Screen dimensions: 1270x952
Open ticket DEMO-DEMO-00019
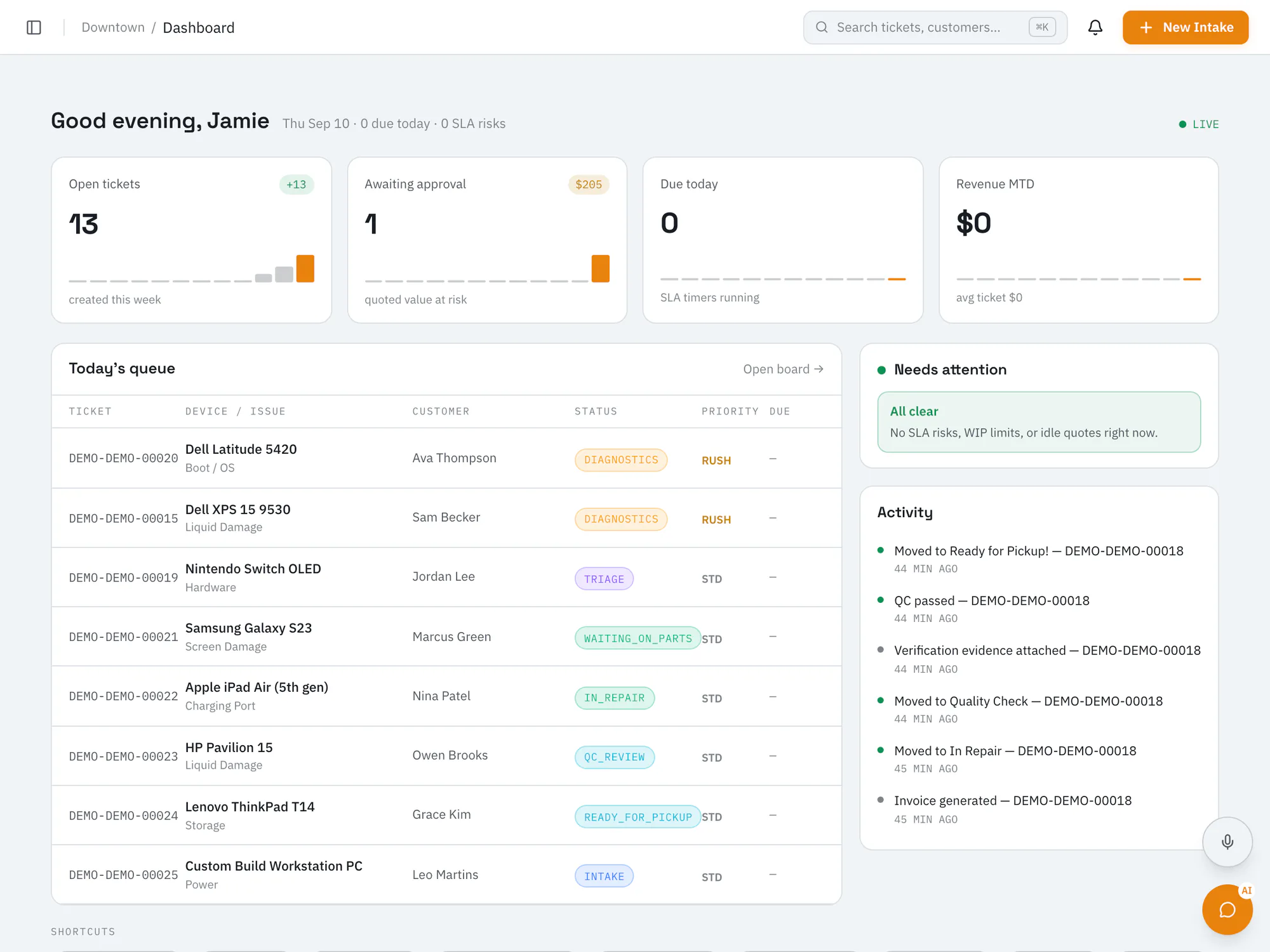[x=123, y=578]
